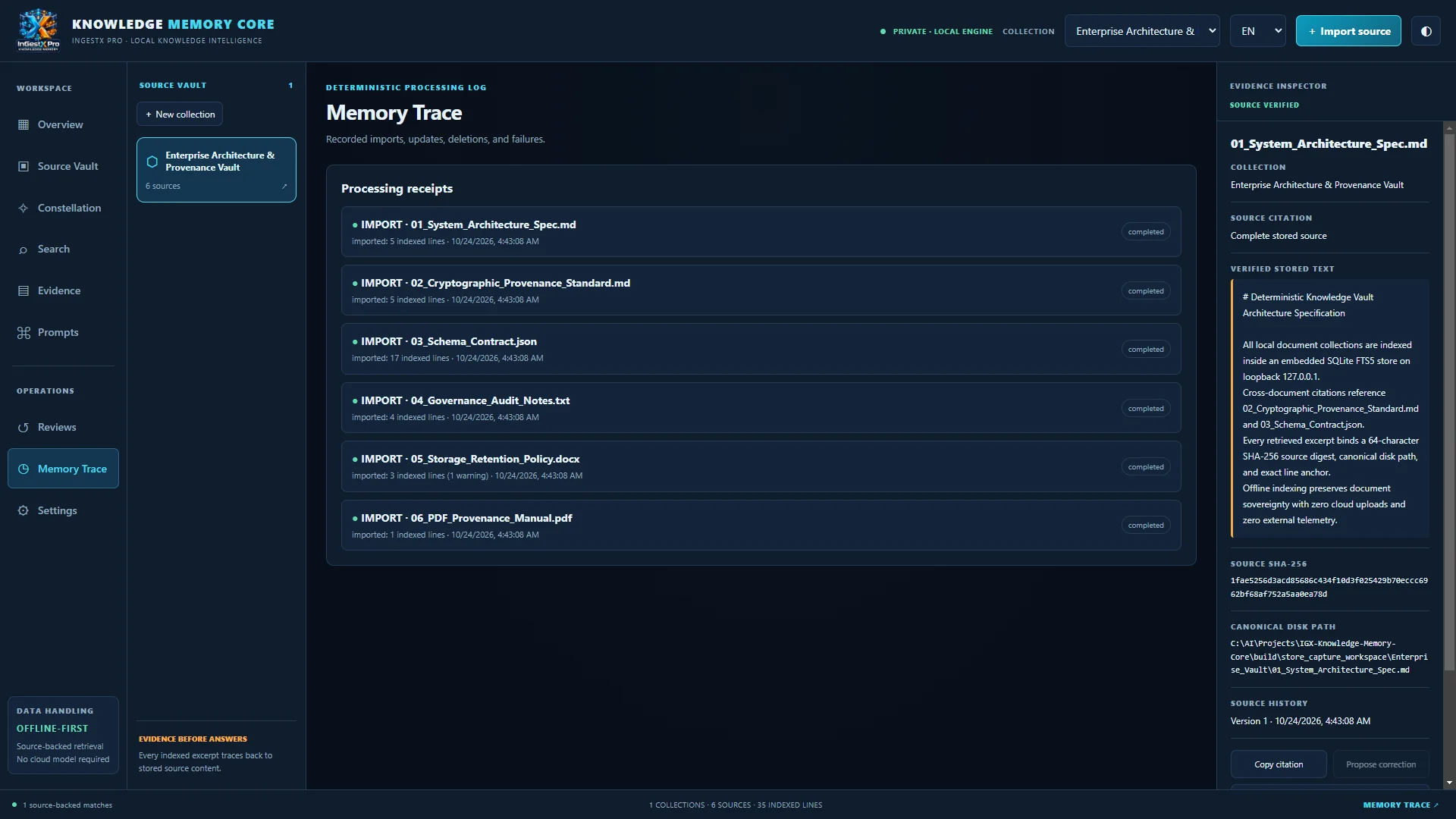This screenshot has width=1456, height=819.
Task: Copy citation in Evidence Inspector
Action: (x=1279, y=764)
